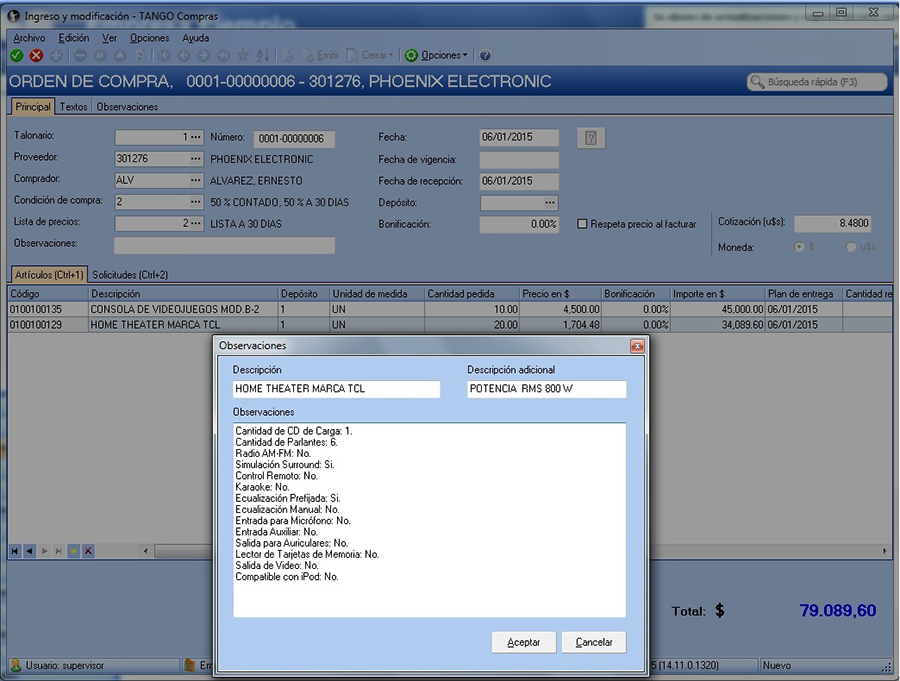Click the Descripción field HOME THEATER MARCA TCL

[x=336, y=389]
